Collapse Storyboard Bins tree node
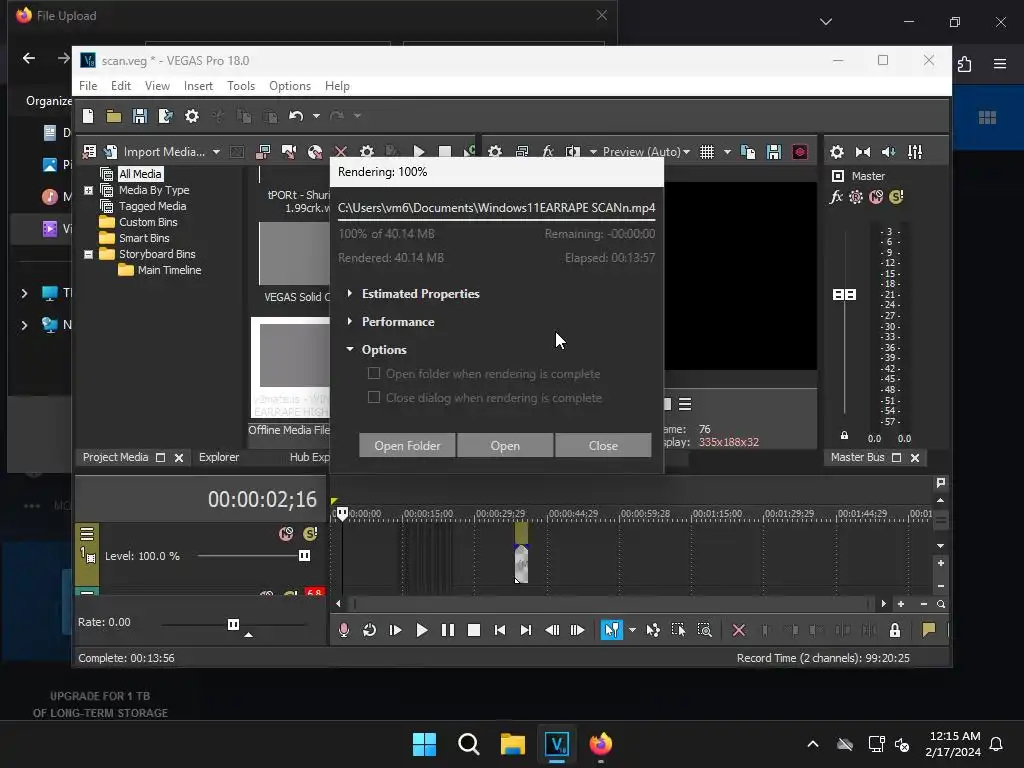1024x768 pixels. pyautogui.click(x=88, y=254)
